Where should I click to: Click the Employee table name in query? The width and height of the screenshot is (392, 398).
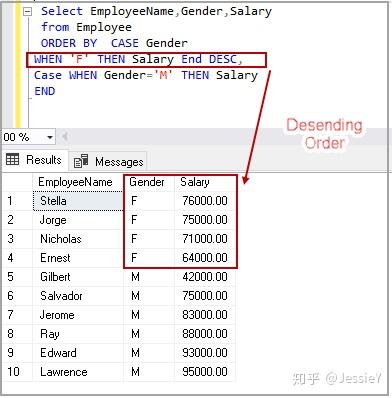pyautogui.click(x=104, y=27)
